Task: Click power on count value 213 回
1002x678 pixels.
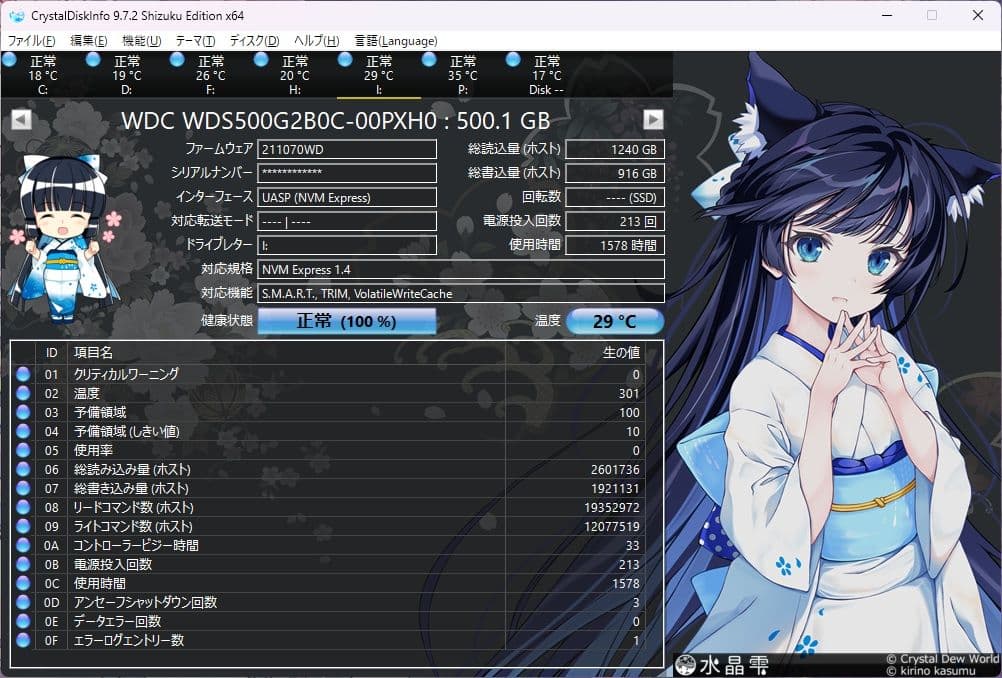Action: [615, 221]
